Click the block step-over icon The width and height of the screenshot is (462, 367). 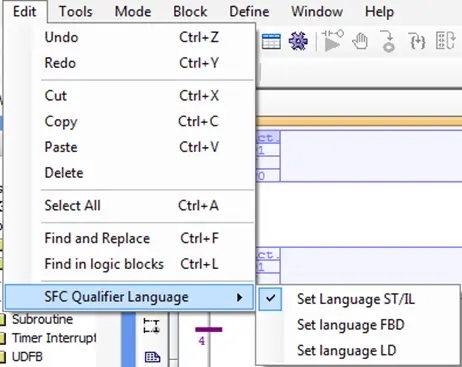[x=445, y=41]
